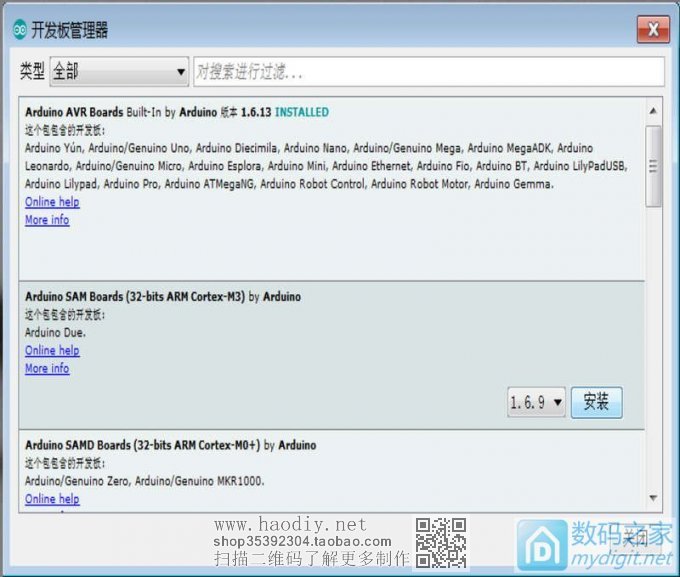Open Online help link for Arduino SAM Boards
This screenshot has width=680, height=577.
tap(52, 351)
